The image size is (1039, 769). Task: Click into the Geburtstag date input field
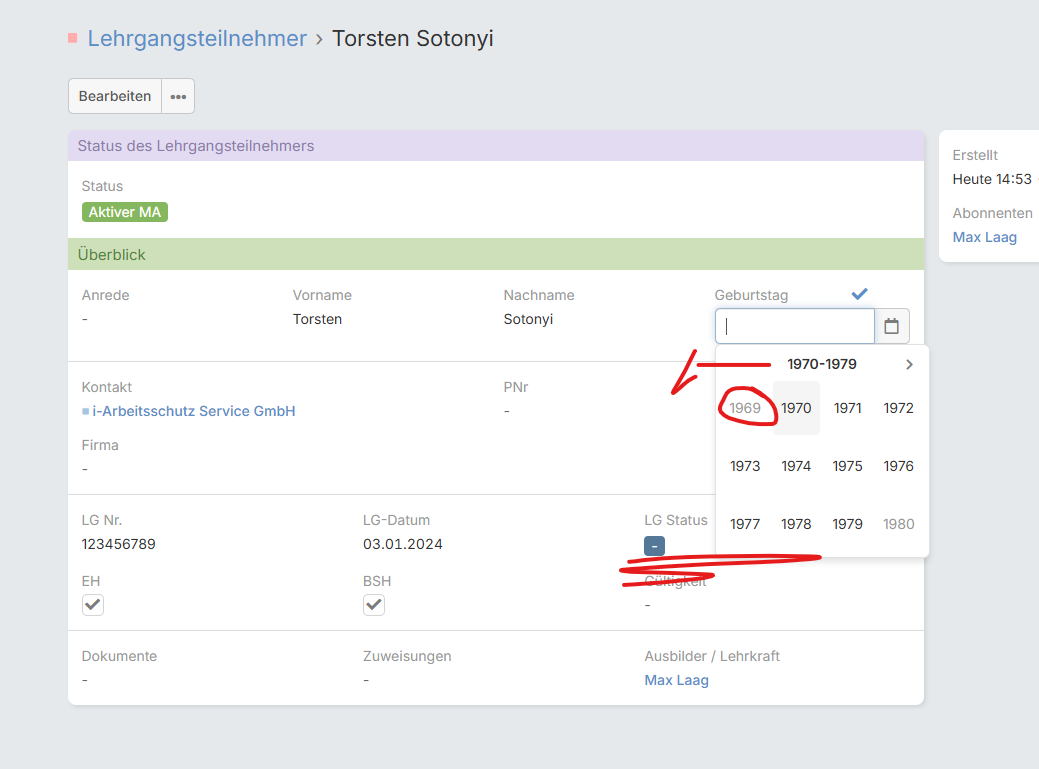coord(794,326)
